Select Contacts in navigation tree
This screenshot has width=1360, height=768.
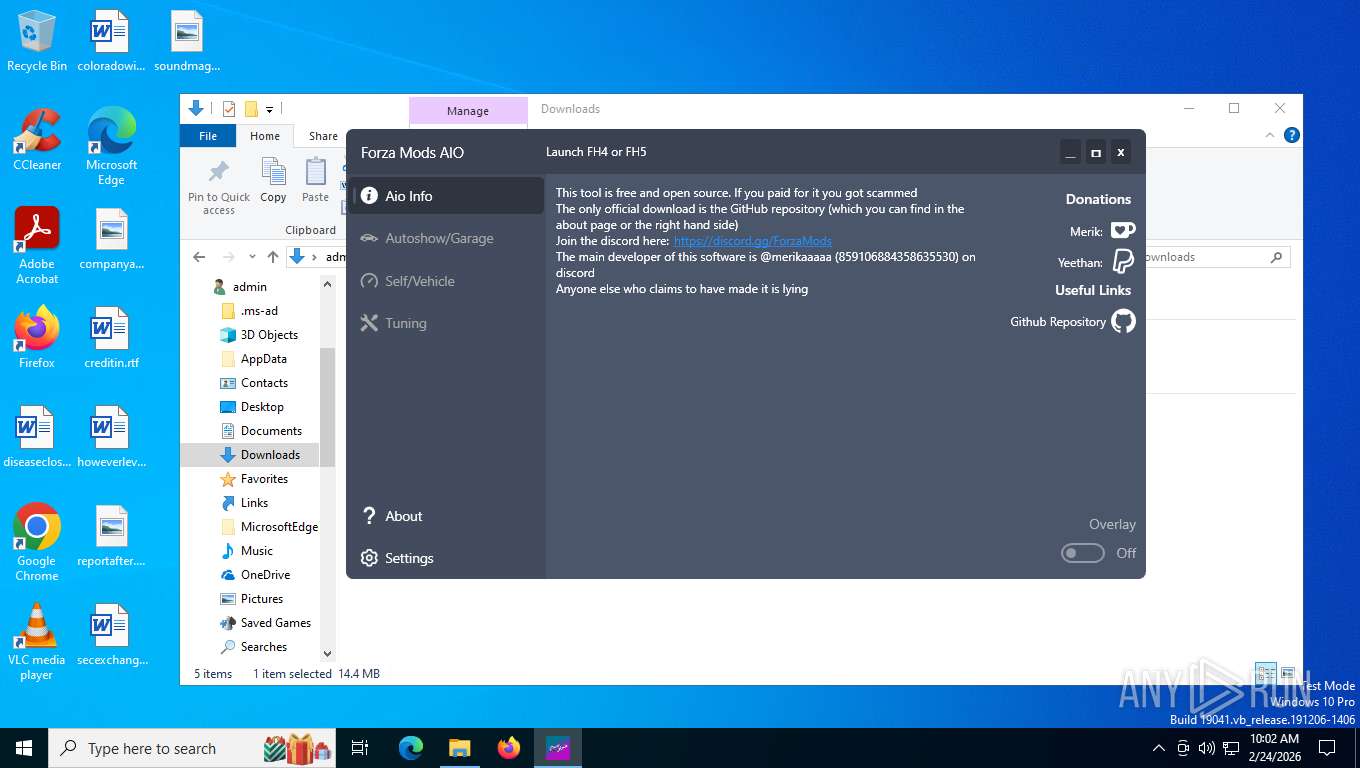[x=264, y=383]
